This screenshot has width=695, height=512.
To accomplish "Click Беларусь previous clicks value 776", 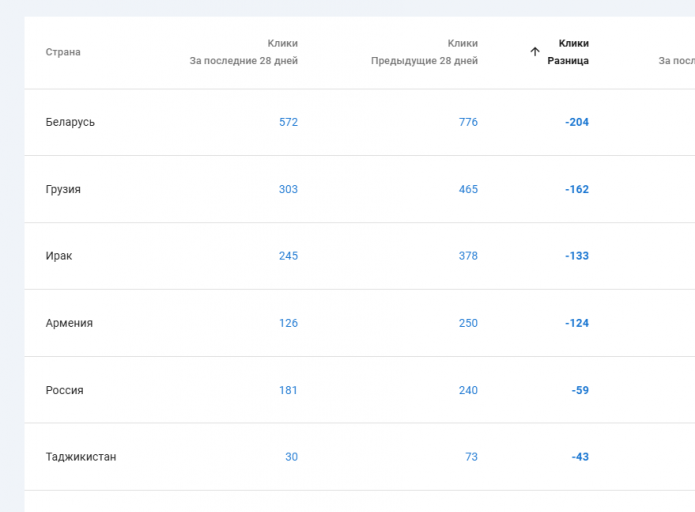I will (468, 122).
